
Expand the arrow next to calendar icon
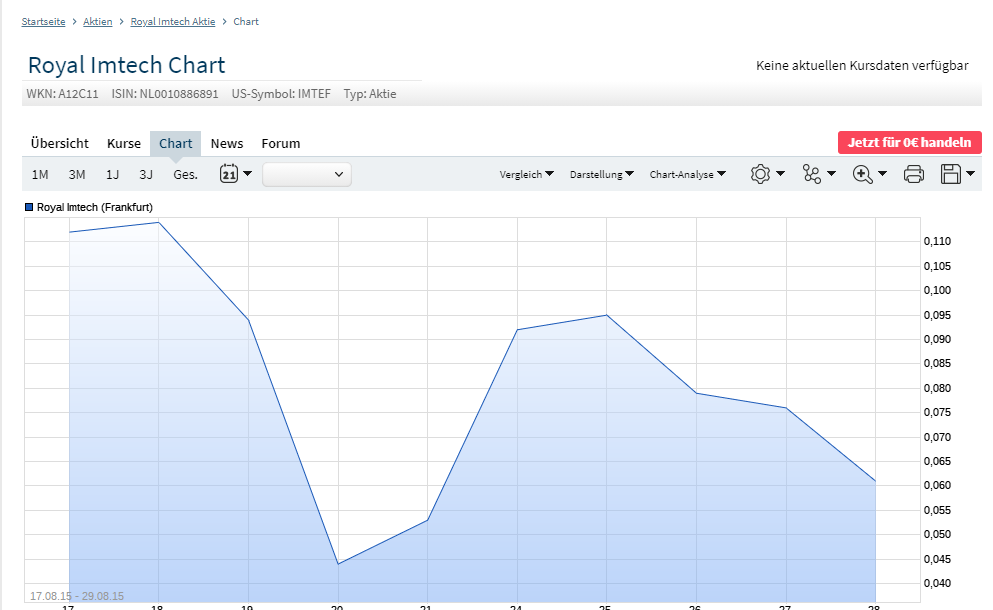coord(248,174)
